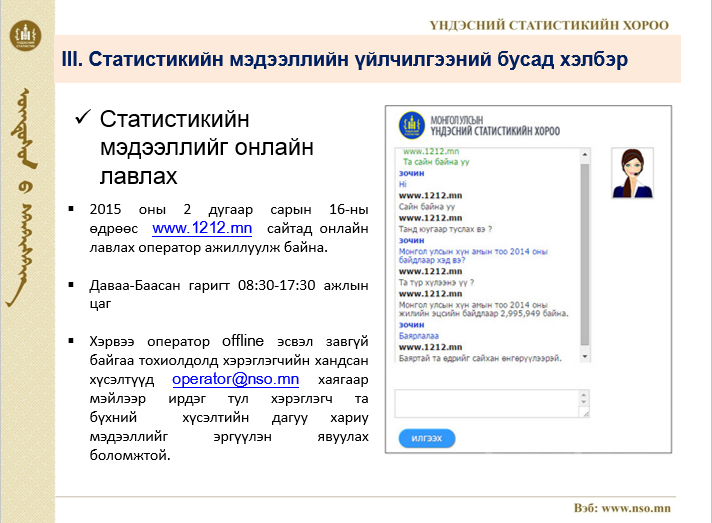Image resolution: width=712 pixels, height=523 pixels.
Task: Click the green 'Та сайн байна уу' message
Action: (x=437, y=160)
